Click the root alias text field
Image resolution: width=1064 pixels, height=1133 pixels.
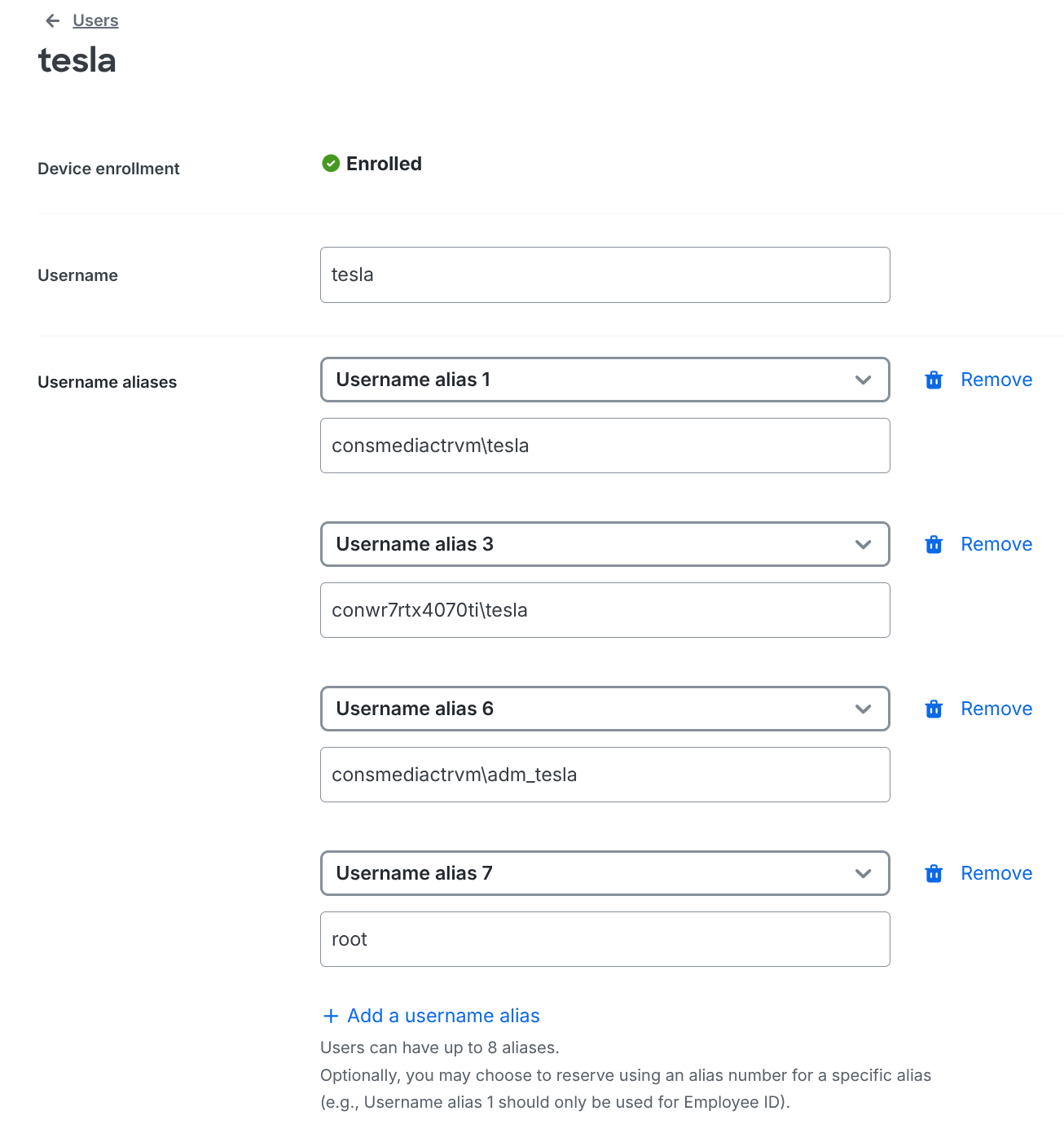[x=605, y=939]
